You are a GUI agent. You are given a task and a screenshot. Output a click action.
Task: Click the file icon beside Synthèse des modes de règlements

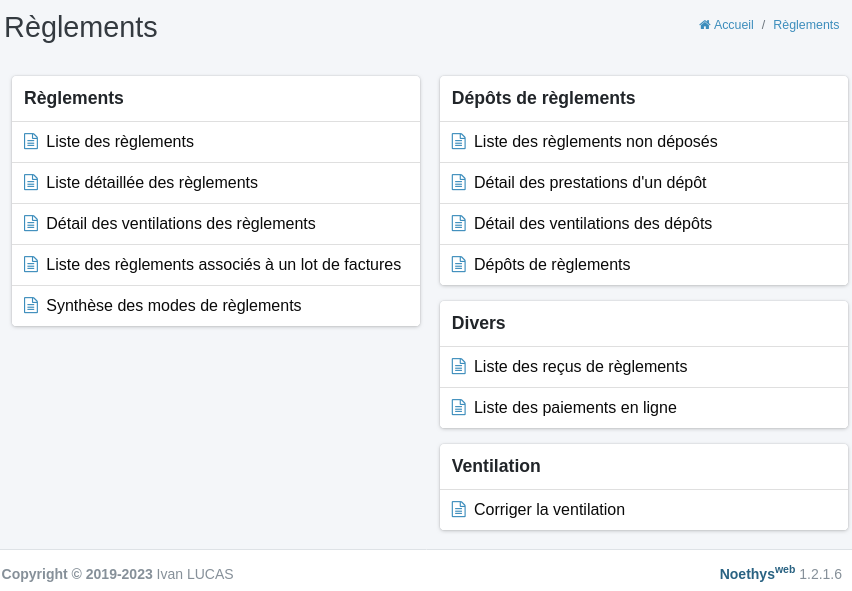pos(31,305)
